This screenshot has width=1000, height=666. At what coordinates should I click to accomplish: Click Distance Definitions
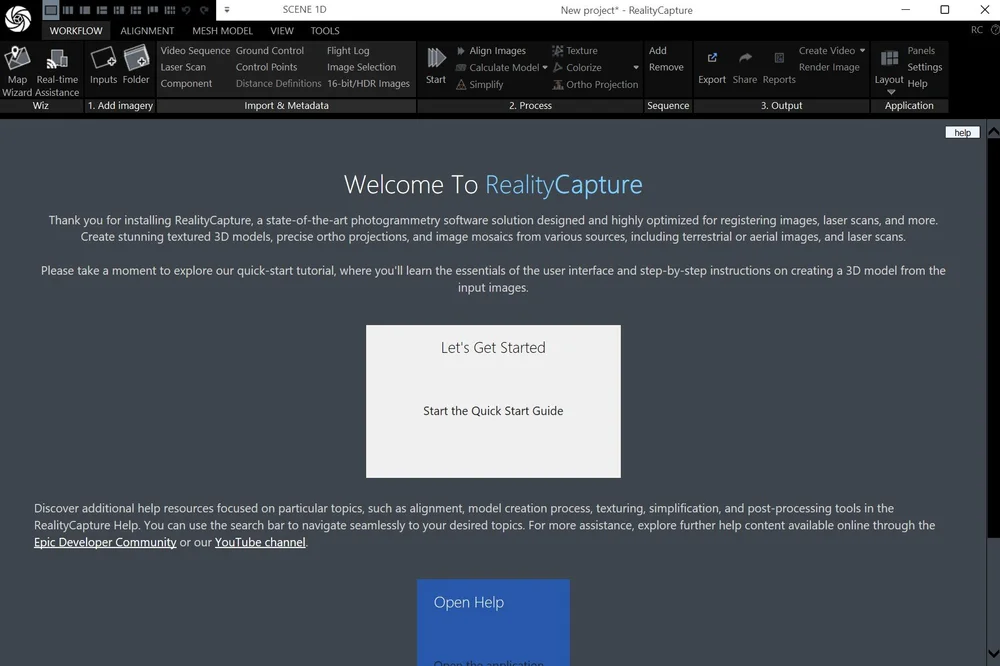(x=279, y=84)
